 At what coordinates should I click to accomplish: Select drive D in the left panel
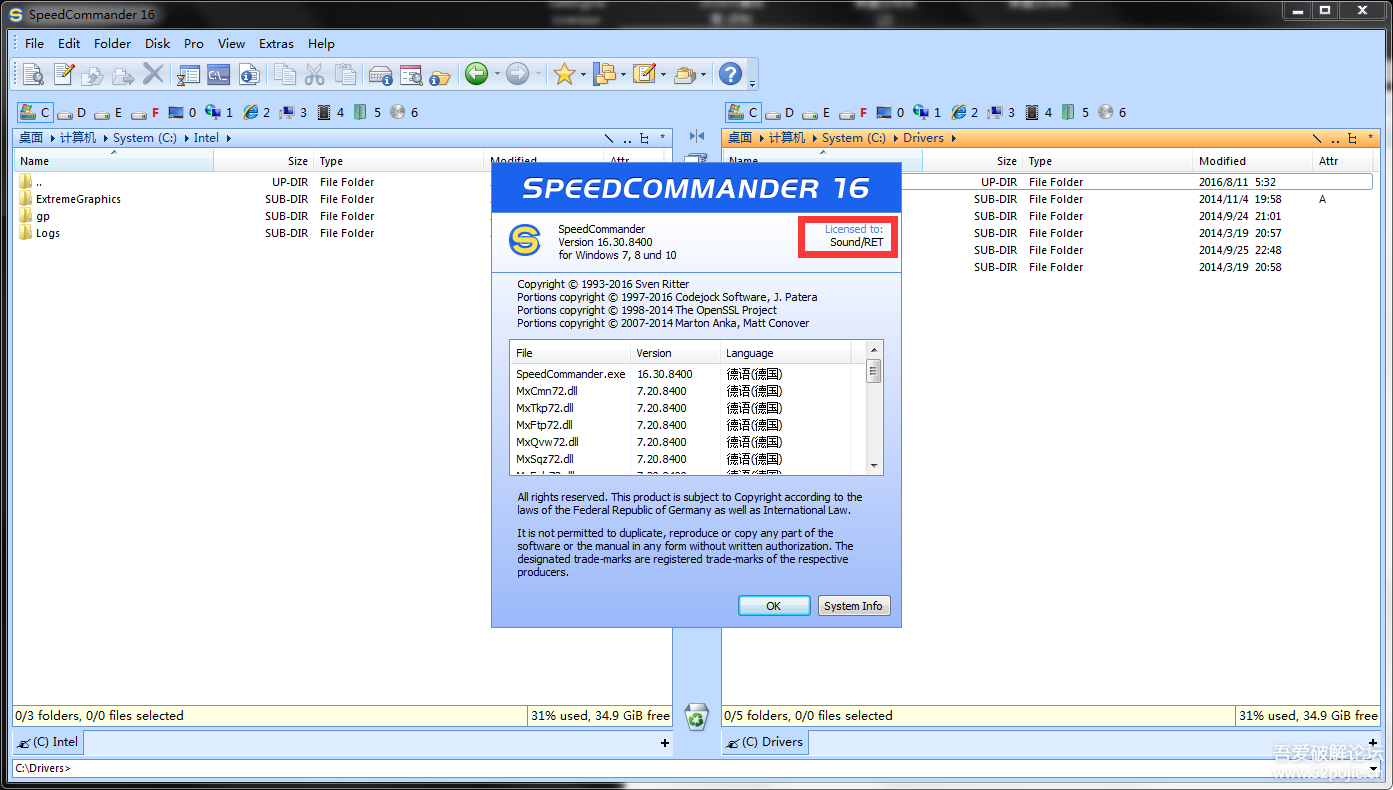[71, 113]
